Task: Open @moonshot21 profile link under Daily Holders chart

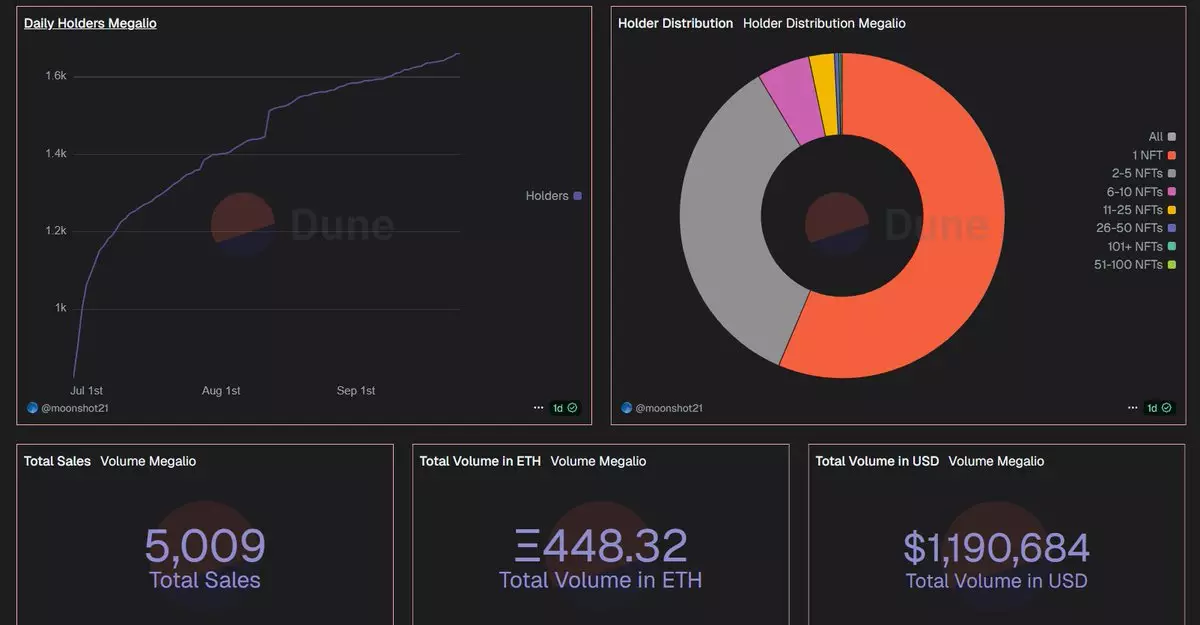Action: (76, 408)
